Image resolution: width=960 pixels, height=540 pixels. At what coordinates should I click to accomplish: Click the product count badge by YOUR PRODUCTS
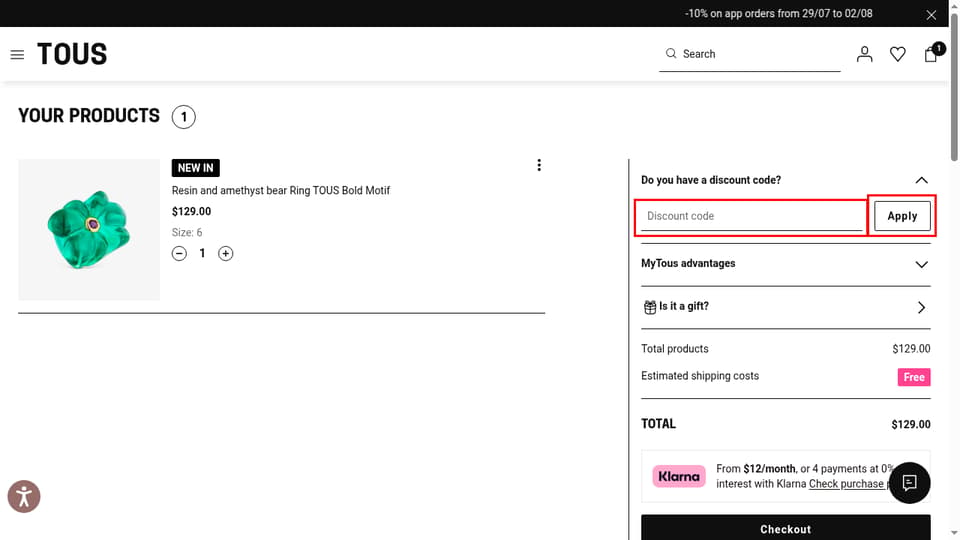click(x=184, y=117)
